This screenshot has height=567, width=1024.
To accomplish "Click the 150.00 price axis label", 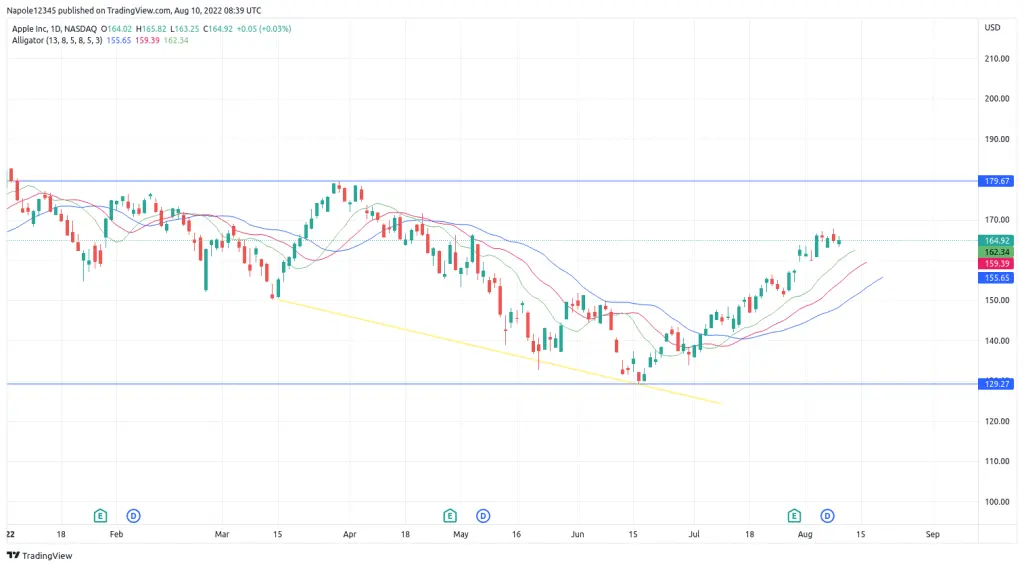I will 997,300.
